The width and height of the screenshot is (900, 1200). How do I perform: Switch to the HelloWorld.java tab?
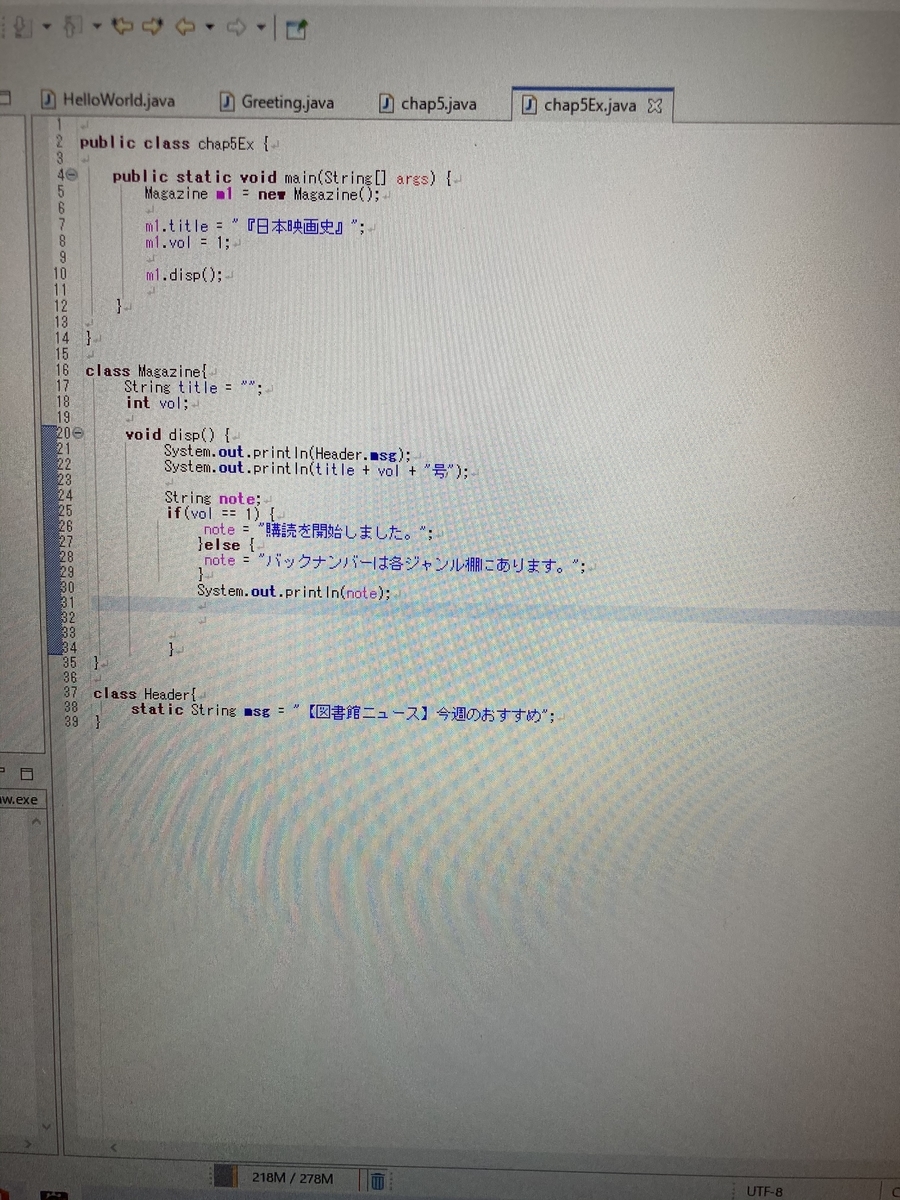[x=108, y=100]
